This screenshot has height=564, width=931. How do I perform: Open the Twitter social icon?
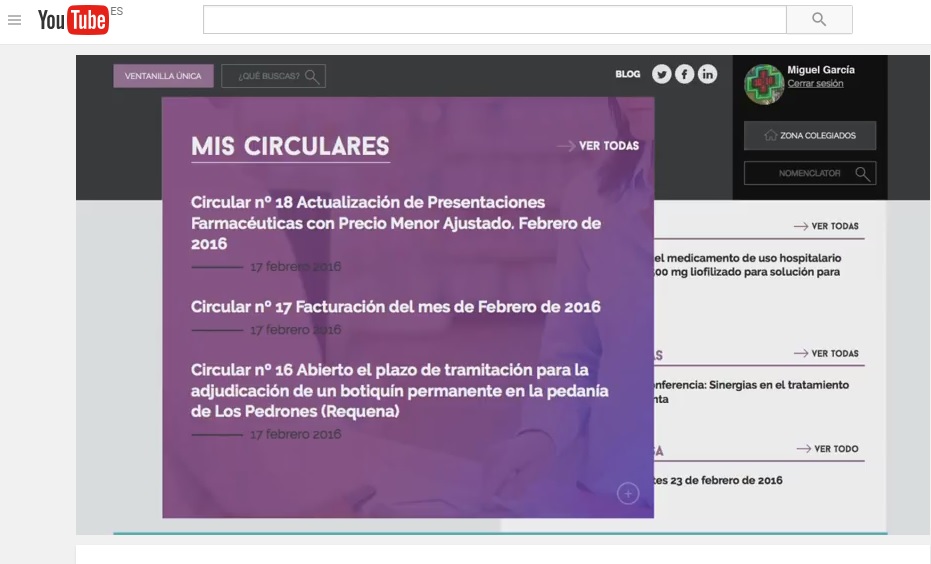point(661,74)
